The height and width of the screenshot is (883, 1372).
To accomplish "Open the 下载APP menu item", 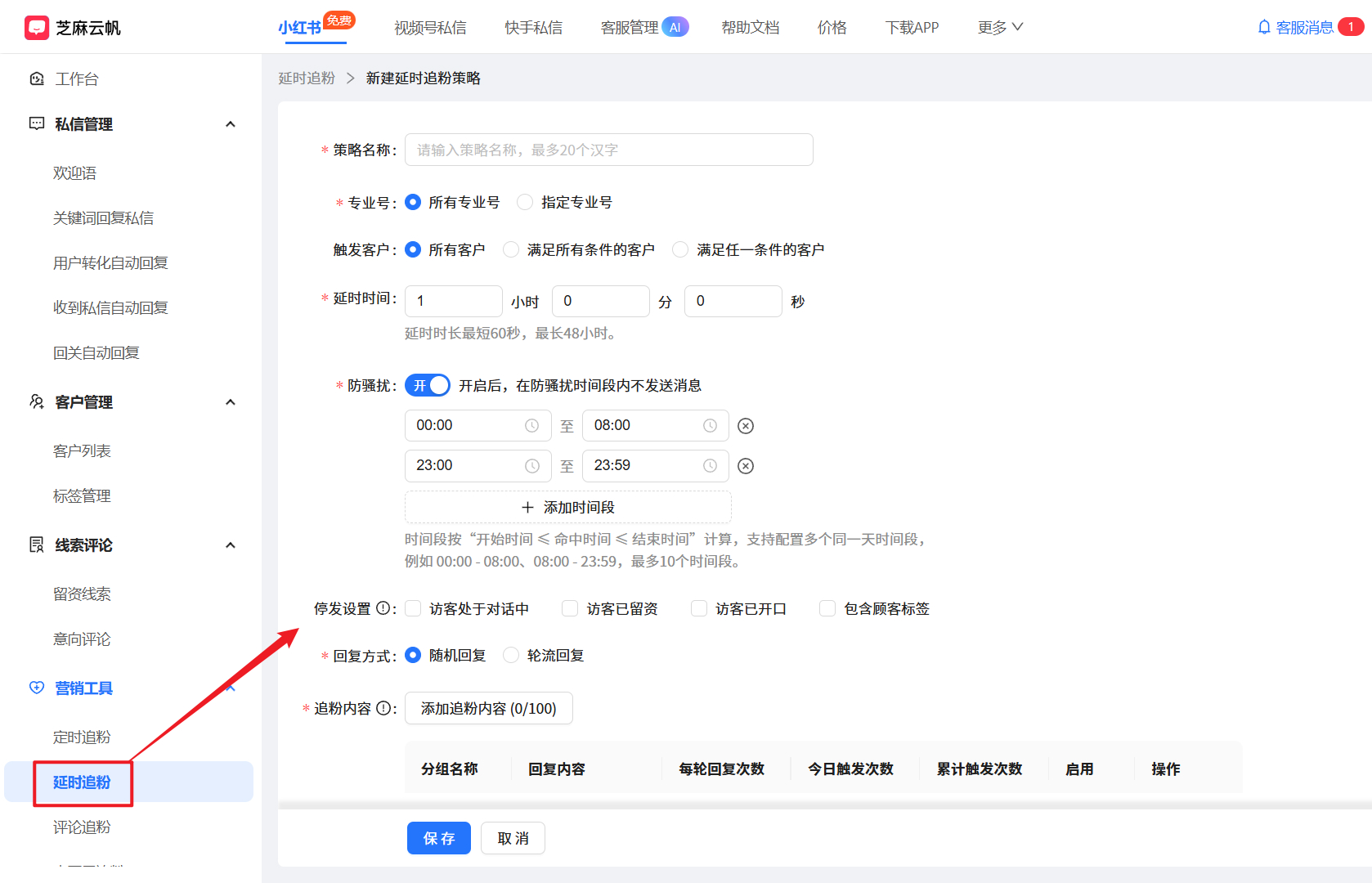I will (912, 28).
